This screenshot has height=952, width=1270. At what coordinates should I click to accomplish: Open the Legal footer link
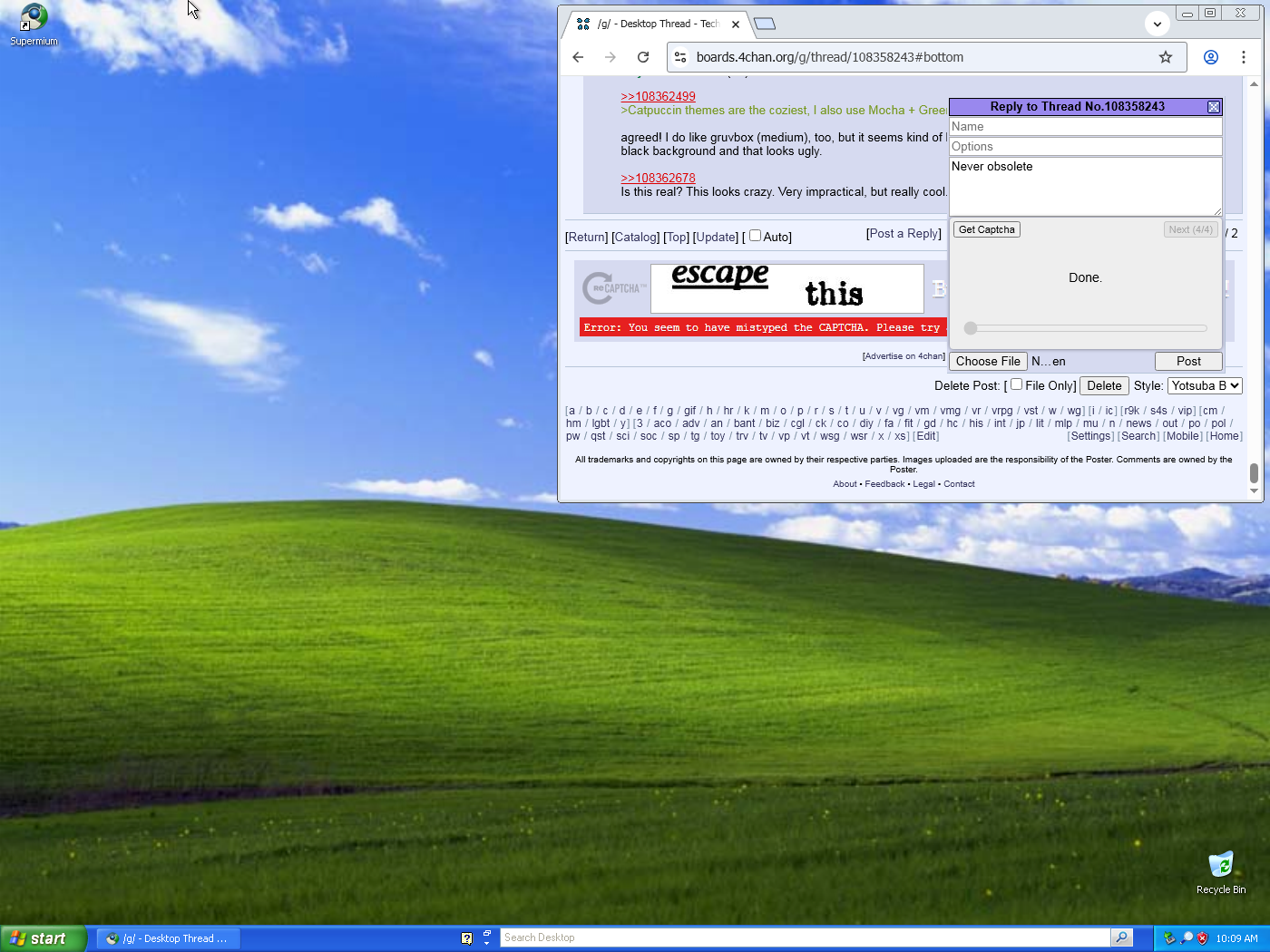923,484
